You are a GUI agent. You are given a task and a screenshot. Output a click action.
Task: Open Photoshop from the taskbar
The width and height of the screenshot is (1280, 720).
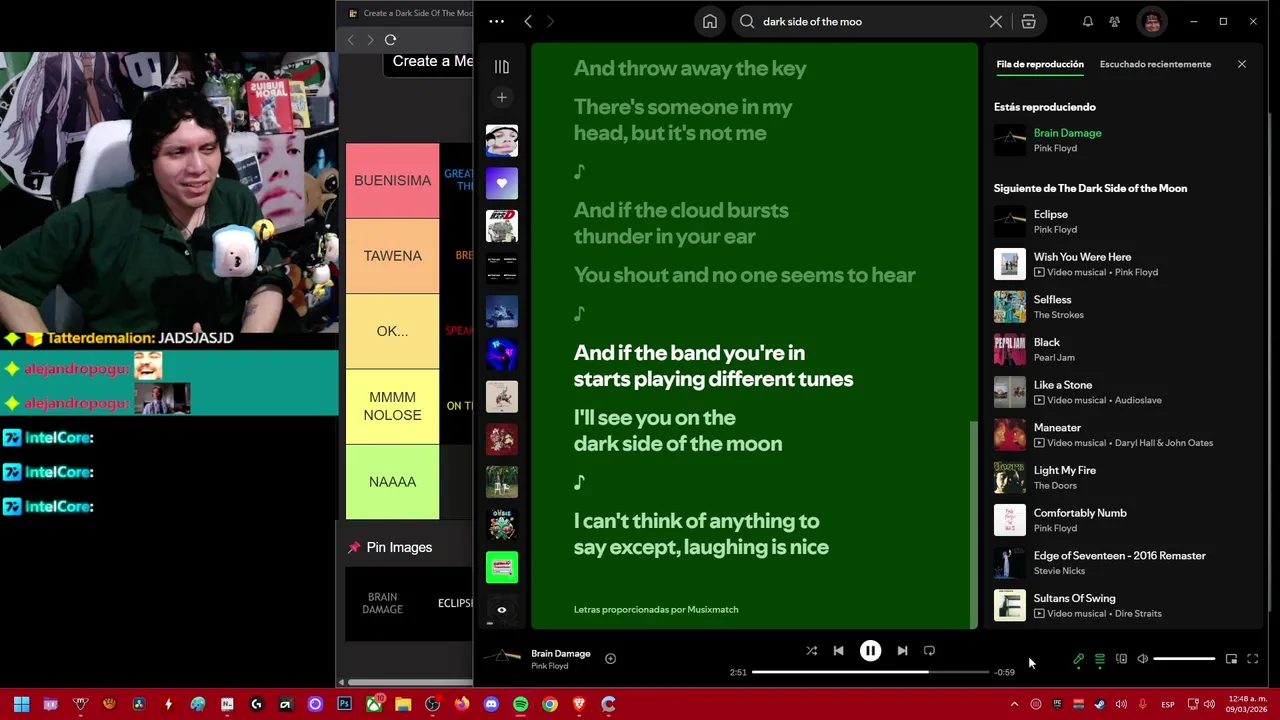pyautogui.click(x=344, y=704)
